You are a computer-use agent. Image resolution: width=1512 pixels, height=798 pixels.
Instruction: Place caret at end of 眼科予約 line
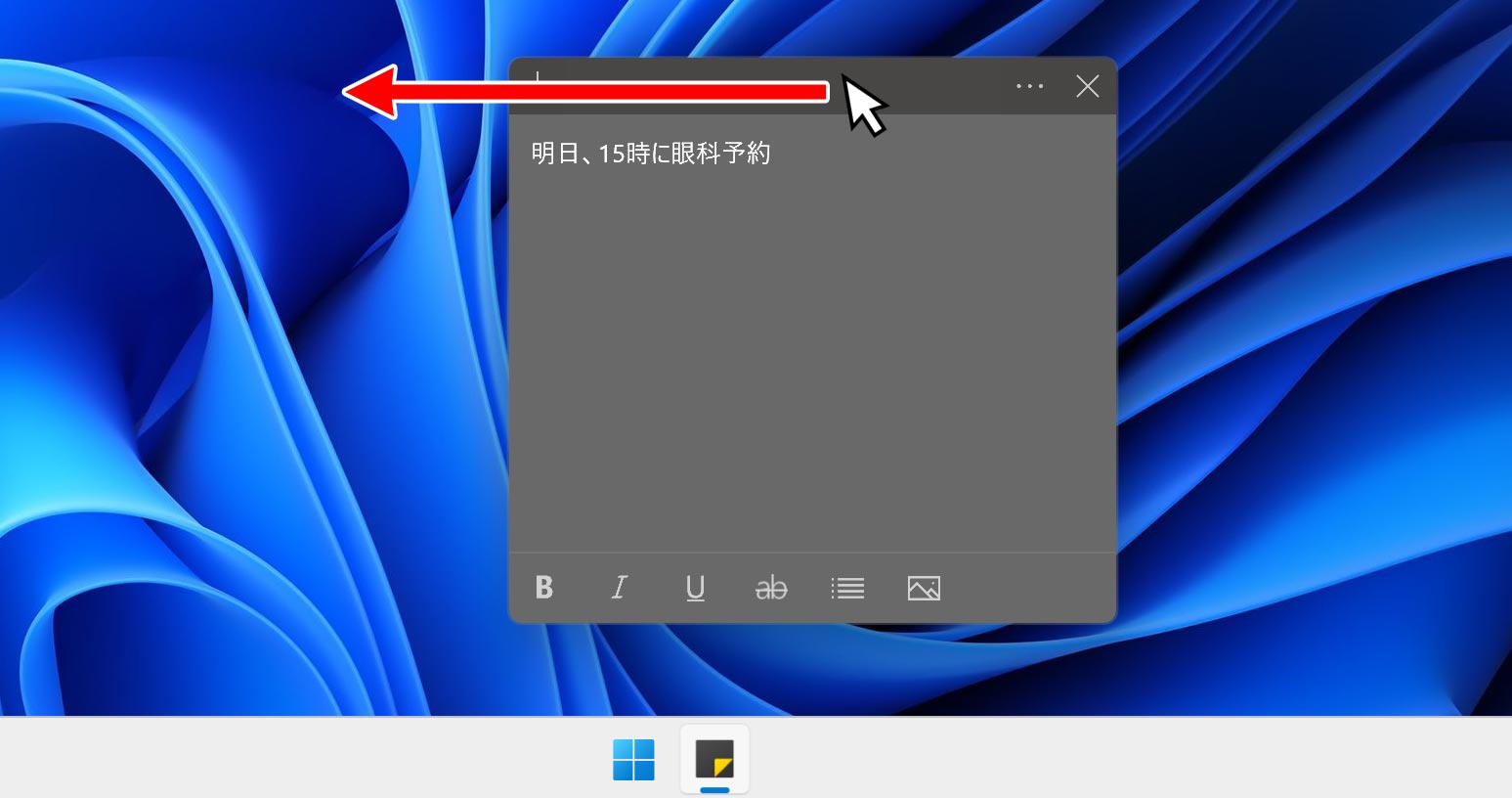coord(771,154)
